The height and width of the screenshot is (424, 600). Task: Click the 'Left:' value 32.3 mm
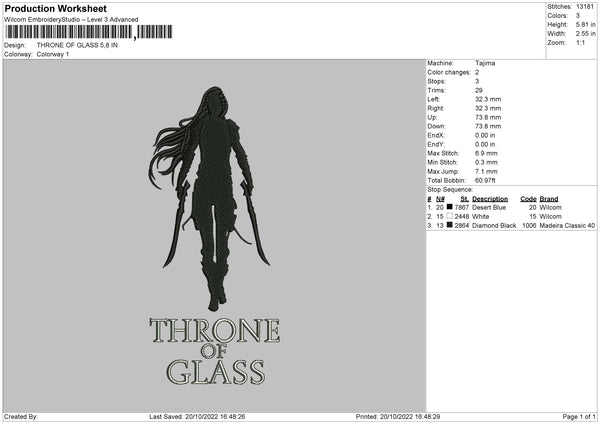[488, 99]
